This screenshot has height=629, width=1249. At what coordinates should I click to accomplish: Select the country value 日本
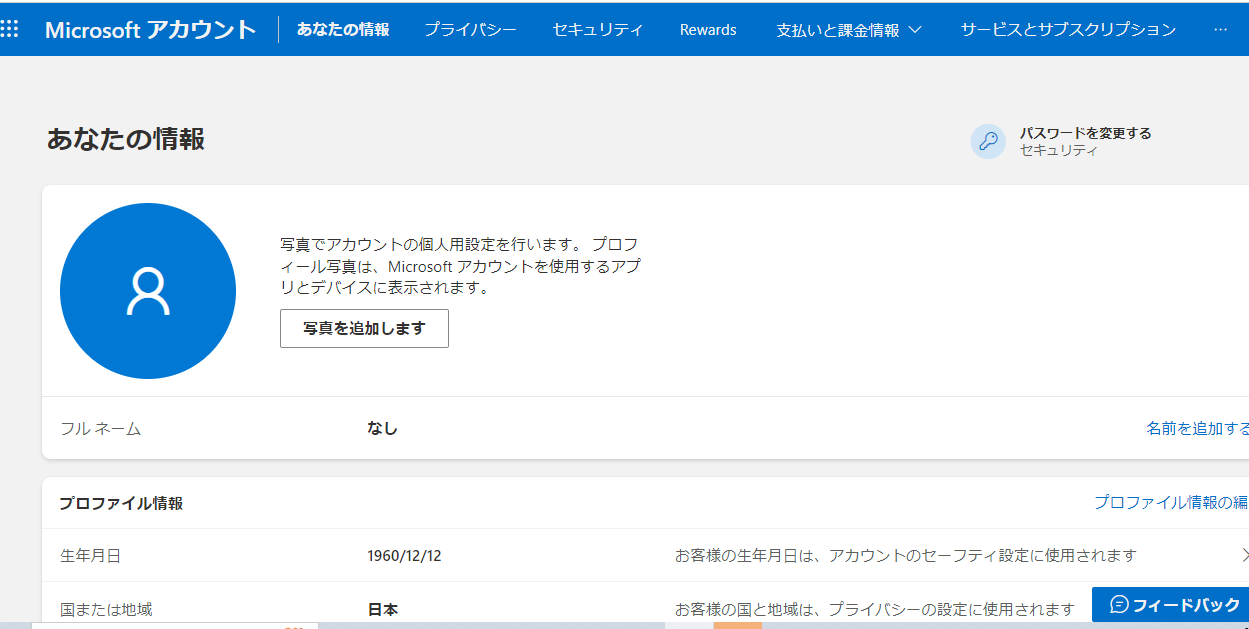click(383, 609)
